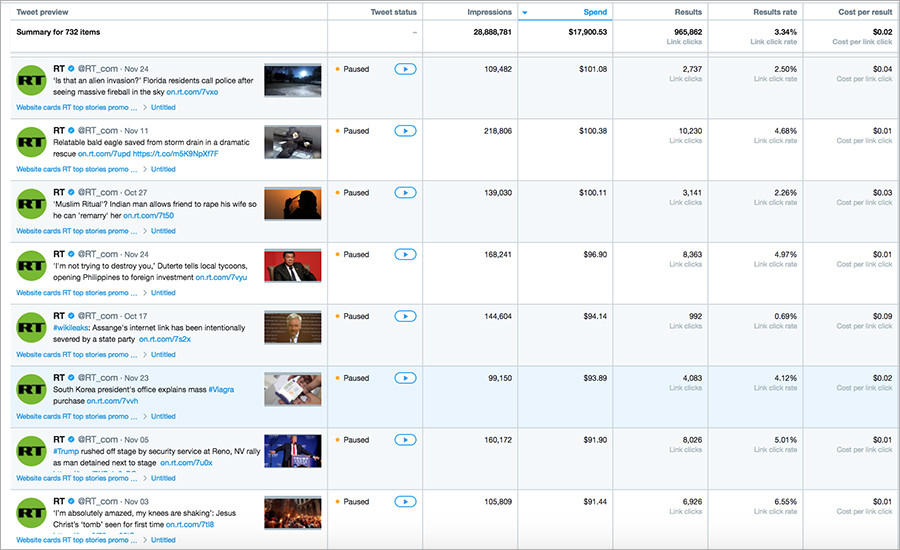Open candlelit tomb crowd thumbnail
Screen dimensions: 900x550
coord(293,513)
